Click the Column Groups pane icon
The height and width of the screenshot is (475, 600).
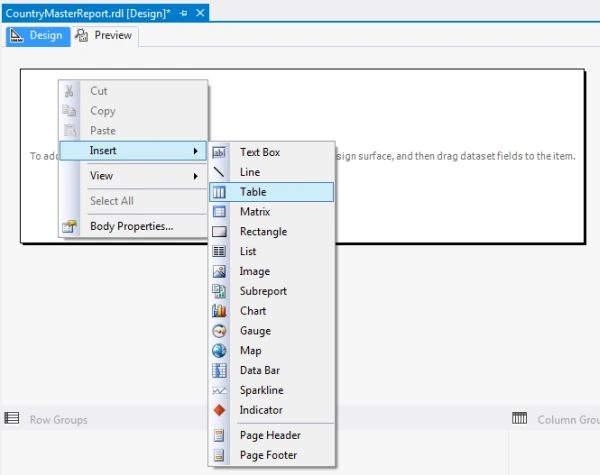tap(519, 418)
